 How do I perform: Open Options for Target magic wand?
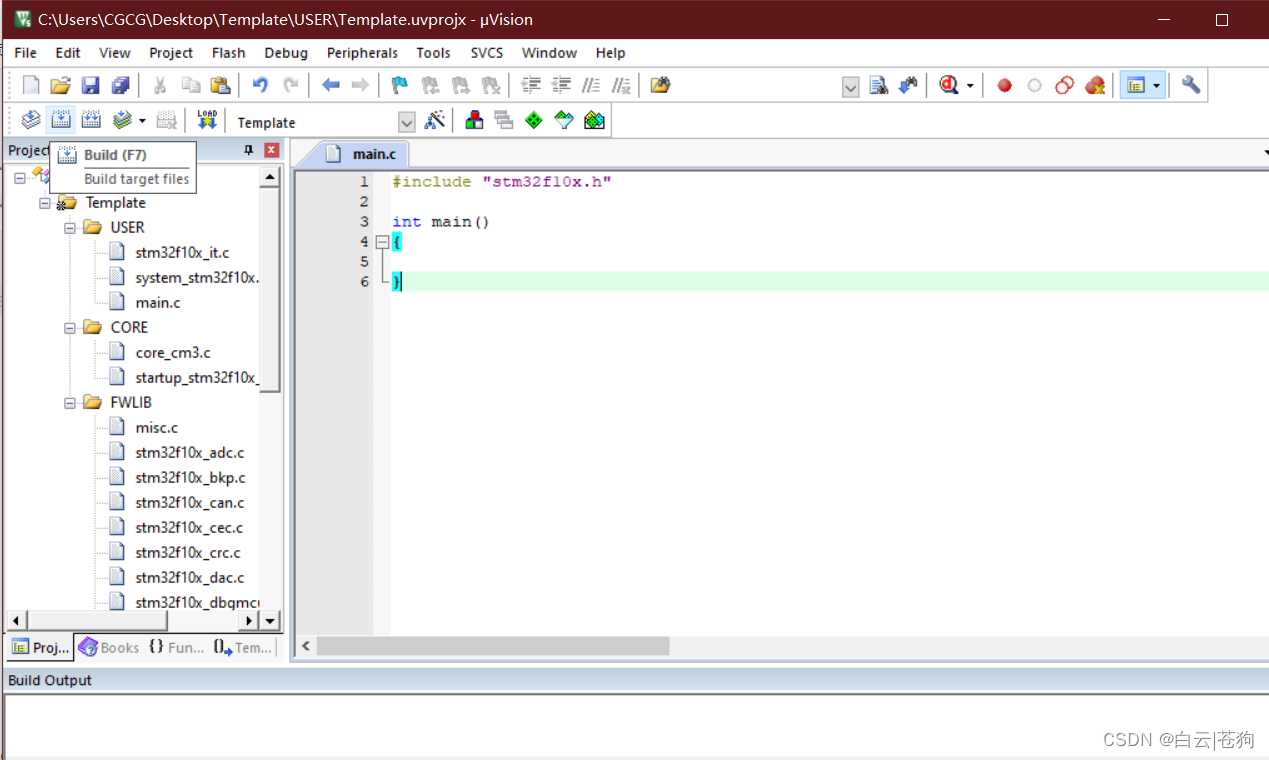[435, 120]
